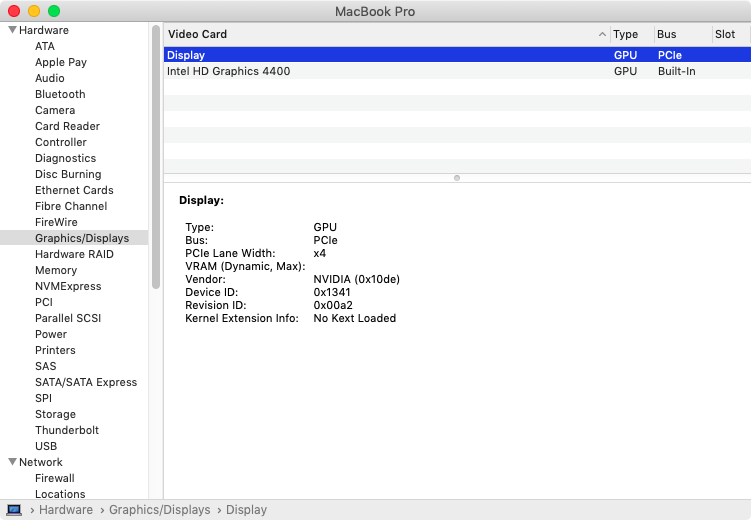
Task: Select FireWire in the sidebar
Action: [56, 222]
